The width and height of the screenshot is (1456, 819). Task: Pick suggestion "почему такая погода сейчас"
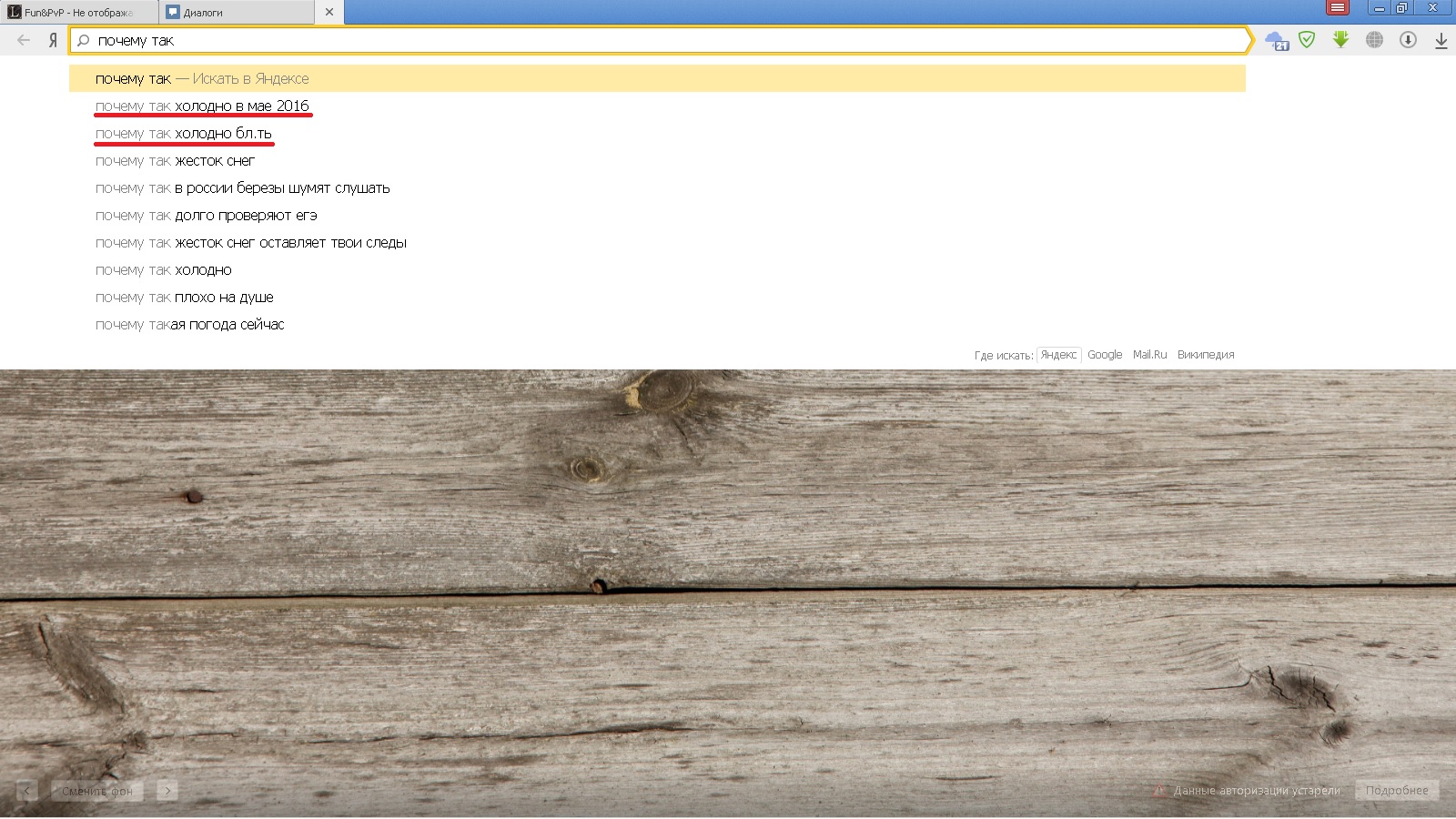point(190,325)
